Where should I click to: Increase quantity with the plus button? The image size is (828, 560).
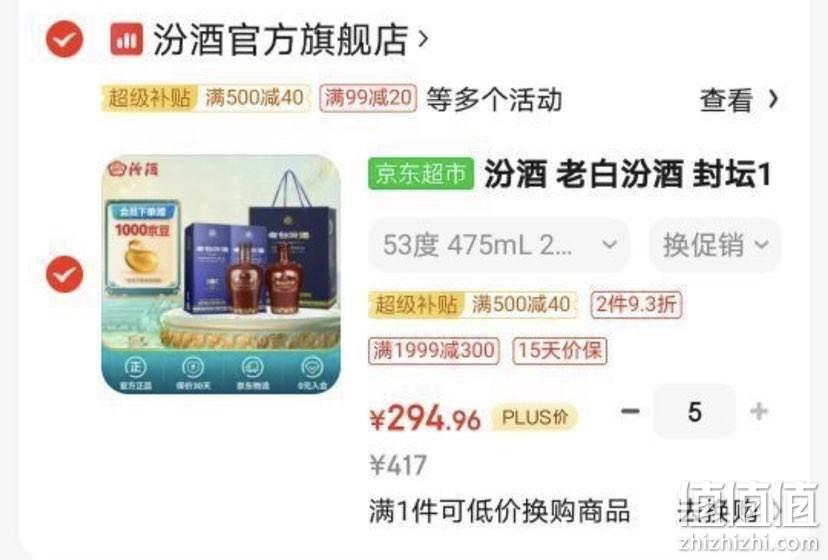pos(759,411)
